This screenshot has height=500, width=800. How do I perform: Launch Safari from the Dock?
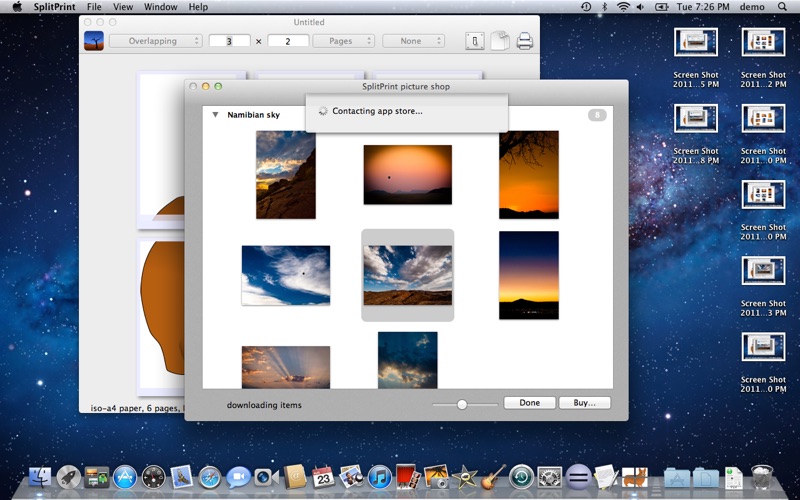click(210, 478)
